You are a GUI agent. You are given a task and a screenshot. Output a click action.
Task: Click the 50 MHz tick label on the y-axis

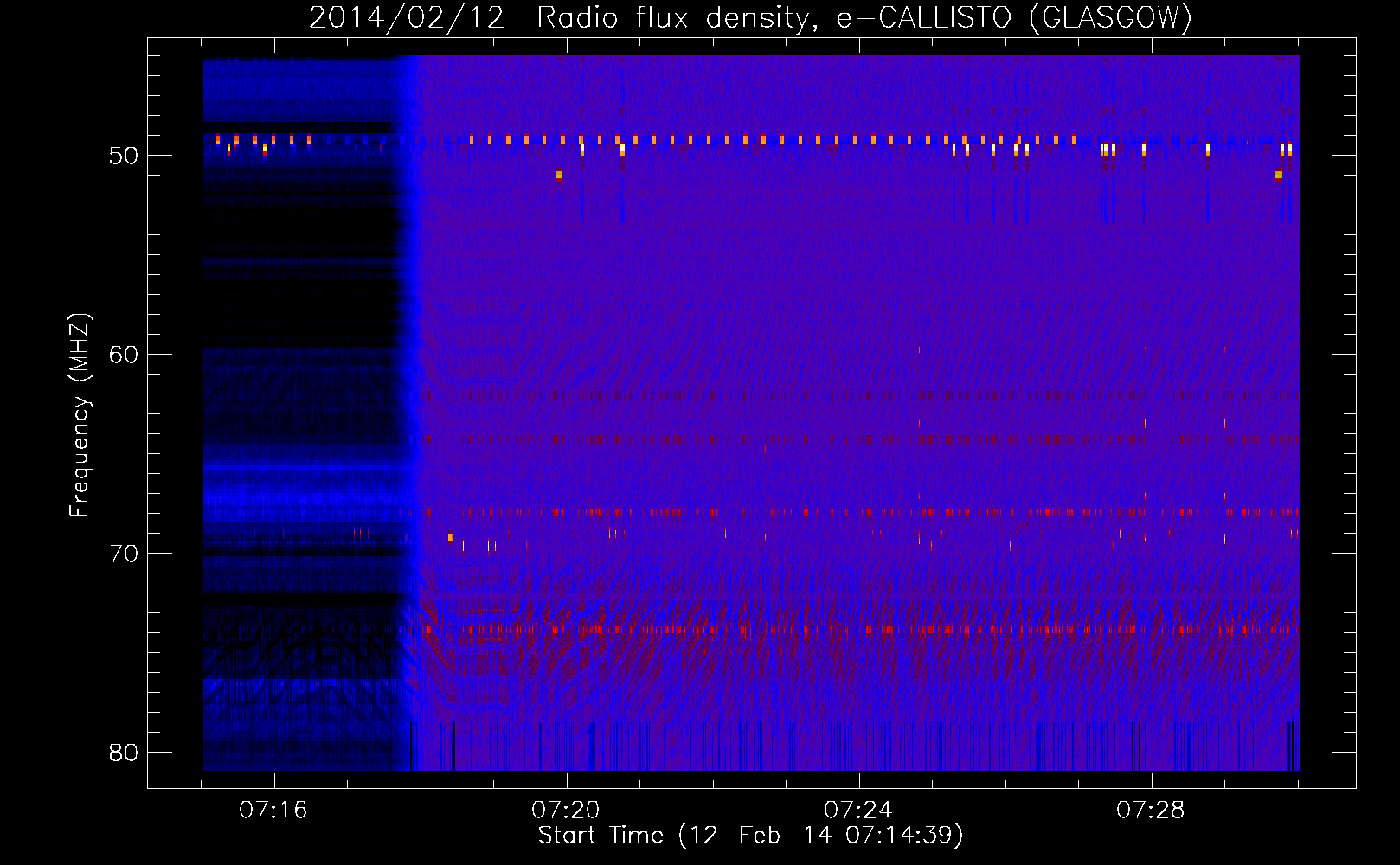[124, 156]
